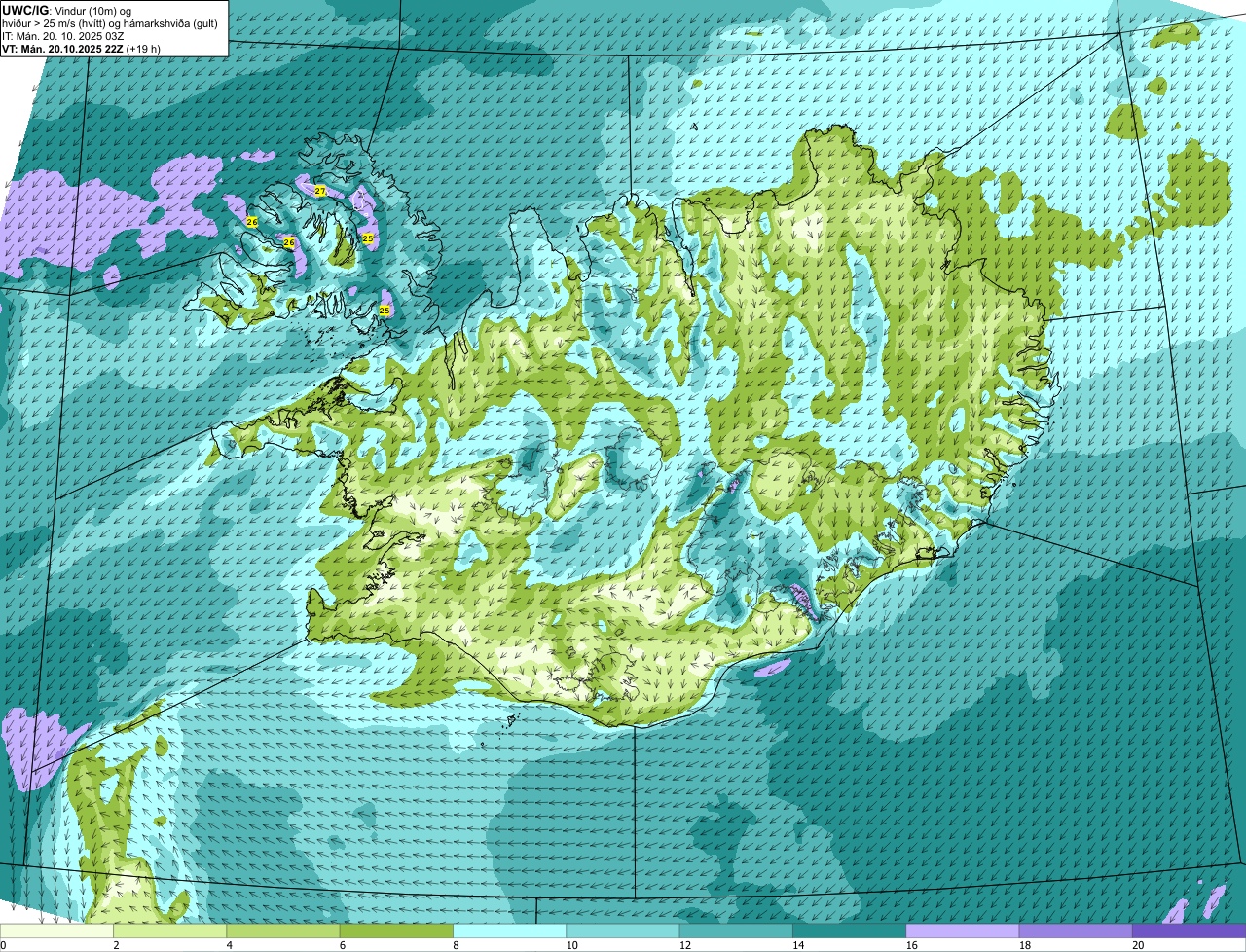Click the eastern yellow 26 gust label
Viewport: 1246px width, 952px height.
pyautogui.click(x=289, y=241)
